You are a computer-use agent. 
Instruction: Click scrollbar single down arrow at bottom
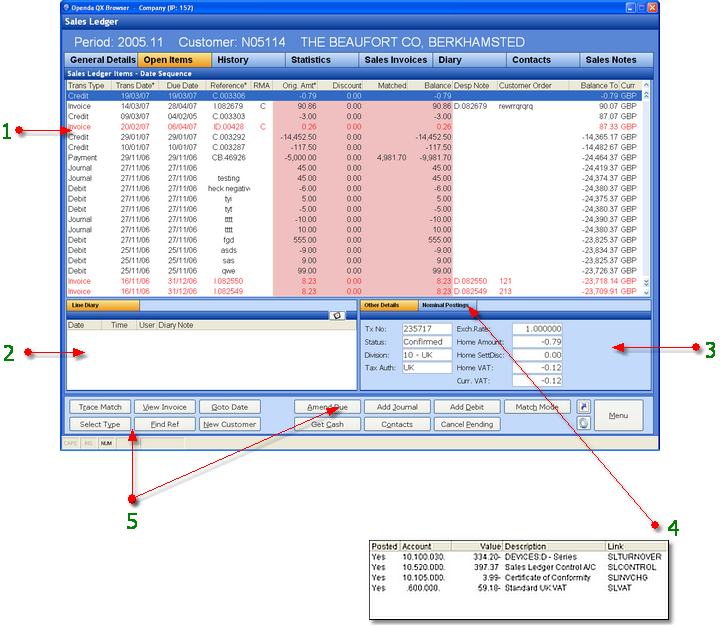tap(646, 292)
